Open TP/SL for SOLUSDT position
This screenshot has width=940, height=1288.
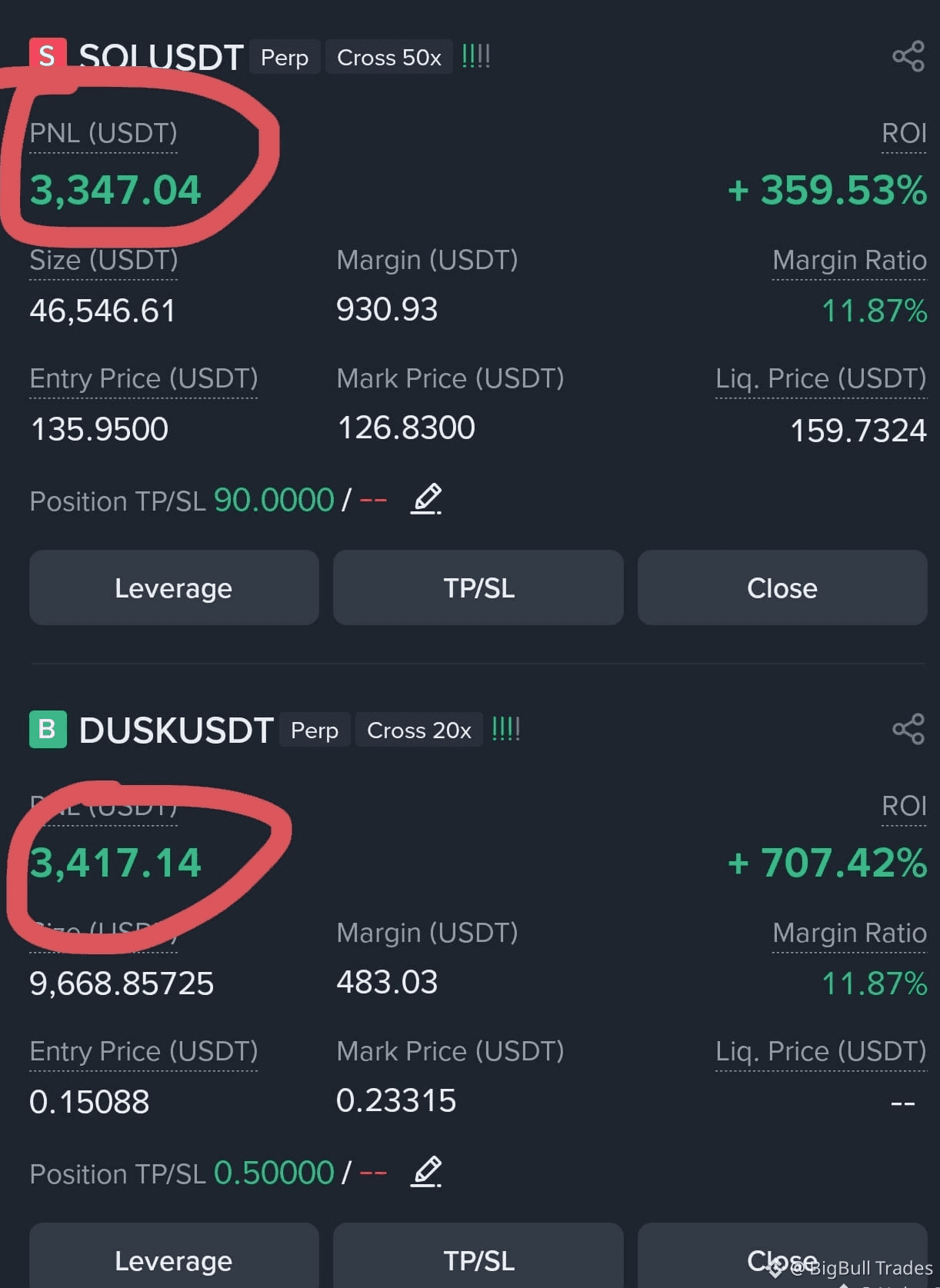pos(478,587)
